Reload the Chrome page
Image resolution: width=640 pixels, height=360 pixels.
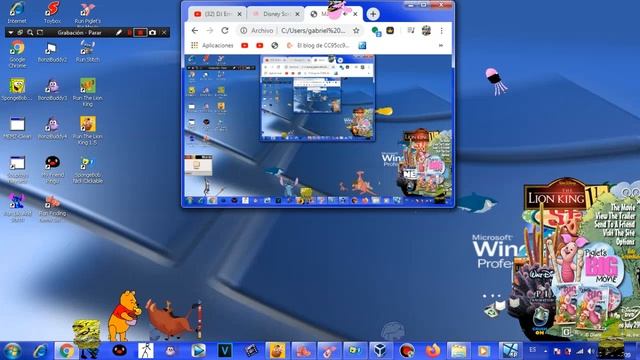click(x=225, y=31)
